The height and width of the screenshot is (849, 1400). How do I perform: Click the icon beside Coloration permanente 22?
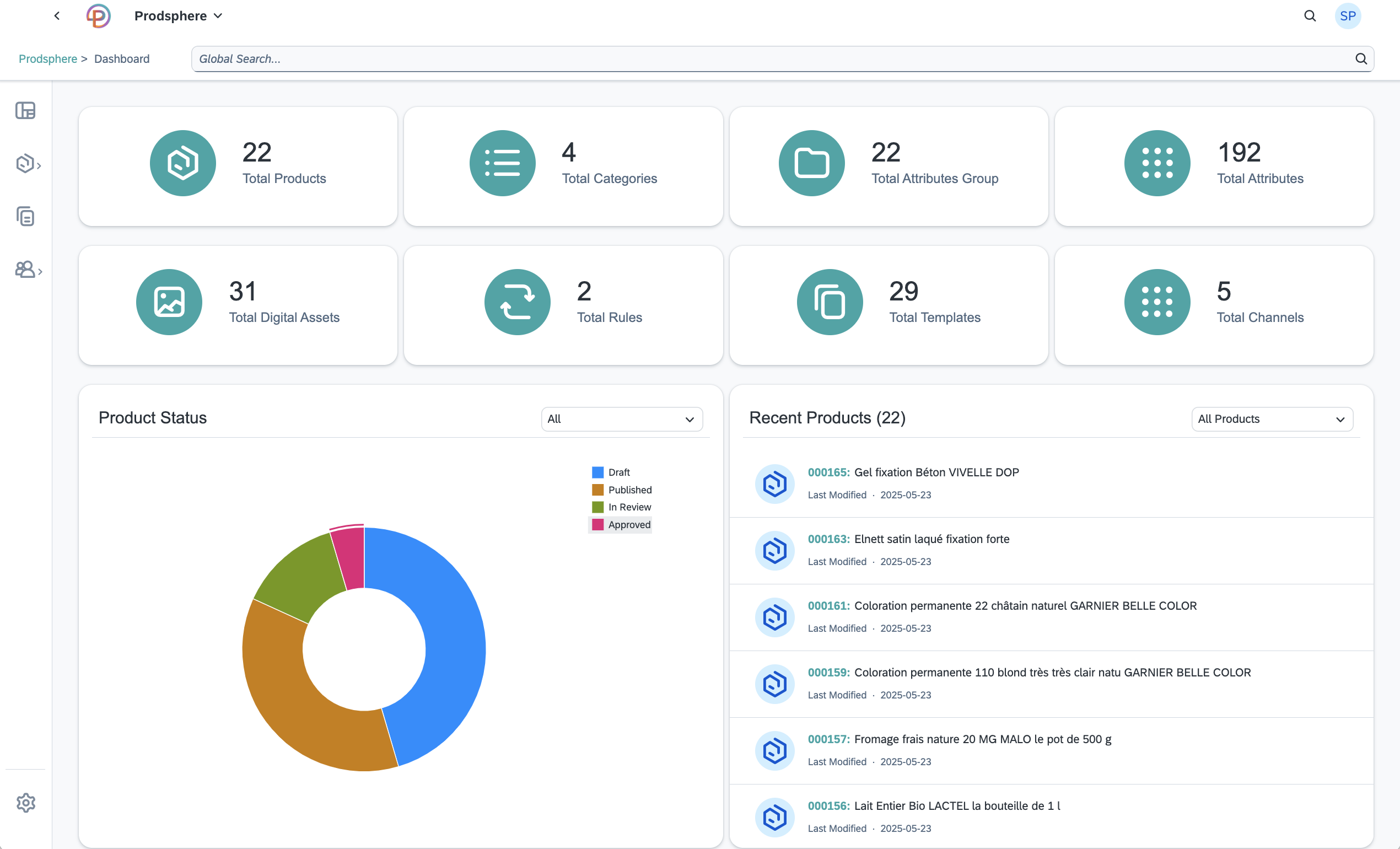pyautogui.click(x=774, y=617)
